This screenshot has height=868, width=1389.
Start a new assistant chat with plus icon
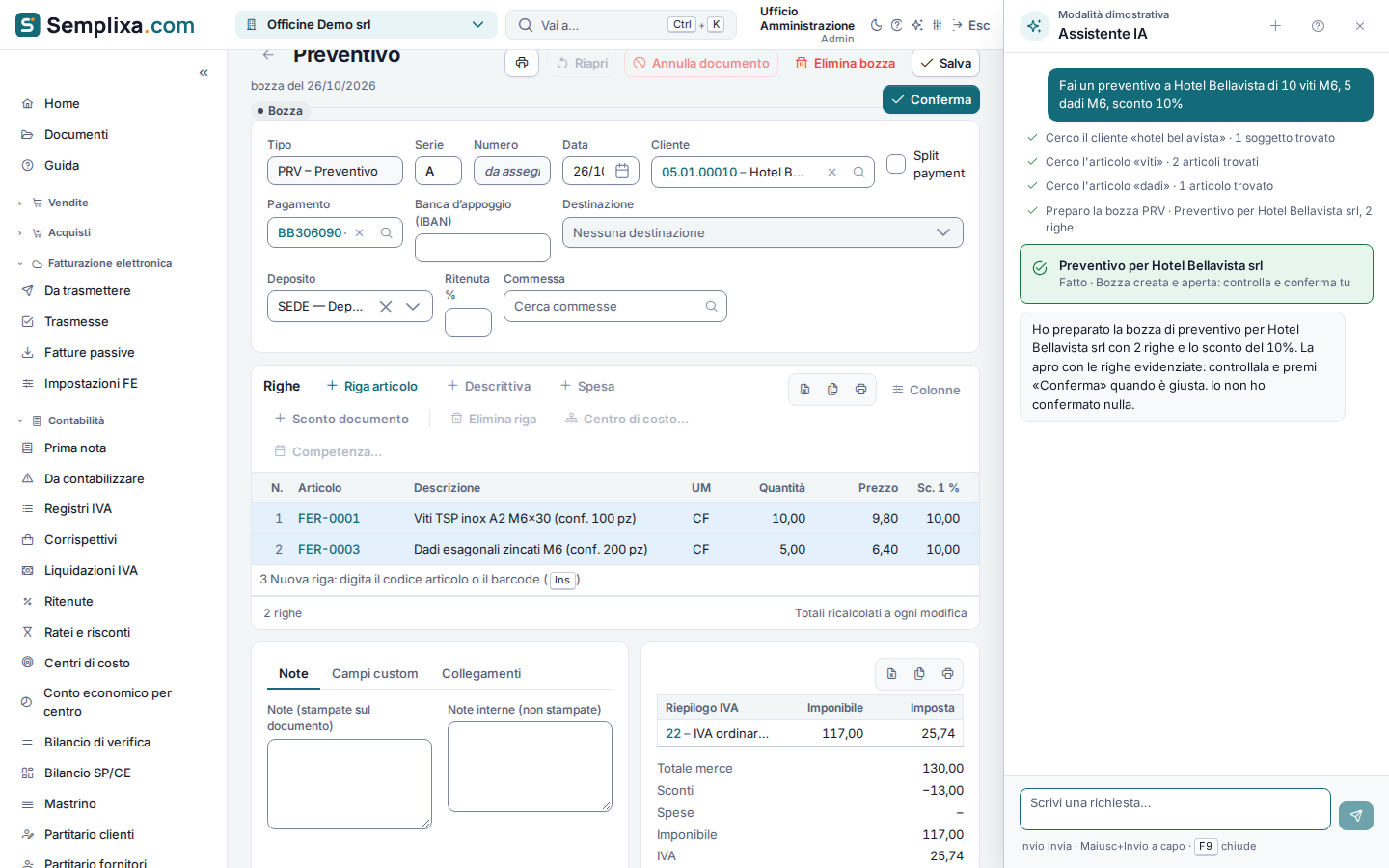[x=1275, y=26]
